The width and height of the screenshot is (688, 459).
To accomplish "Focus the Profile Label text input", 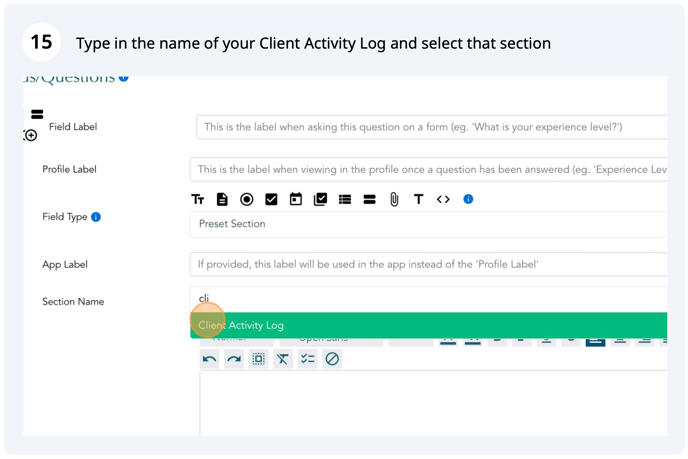I will click(429, 169).
